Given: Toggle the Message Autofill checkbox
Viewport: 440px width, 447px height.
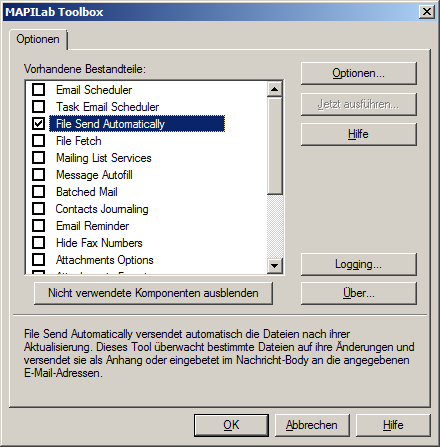Looking at the screenshot, I should (x=38, y=175).
